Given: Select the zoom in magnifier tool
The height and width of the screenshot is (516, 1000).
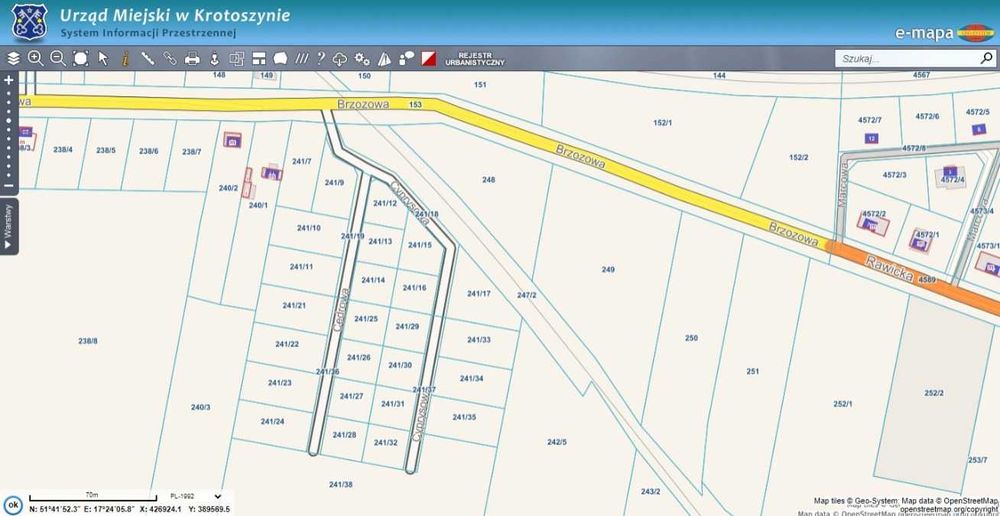Looking at the screenshot, I should point(36,59).
